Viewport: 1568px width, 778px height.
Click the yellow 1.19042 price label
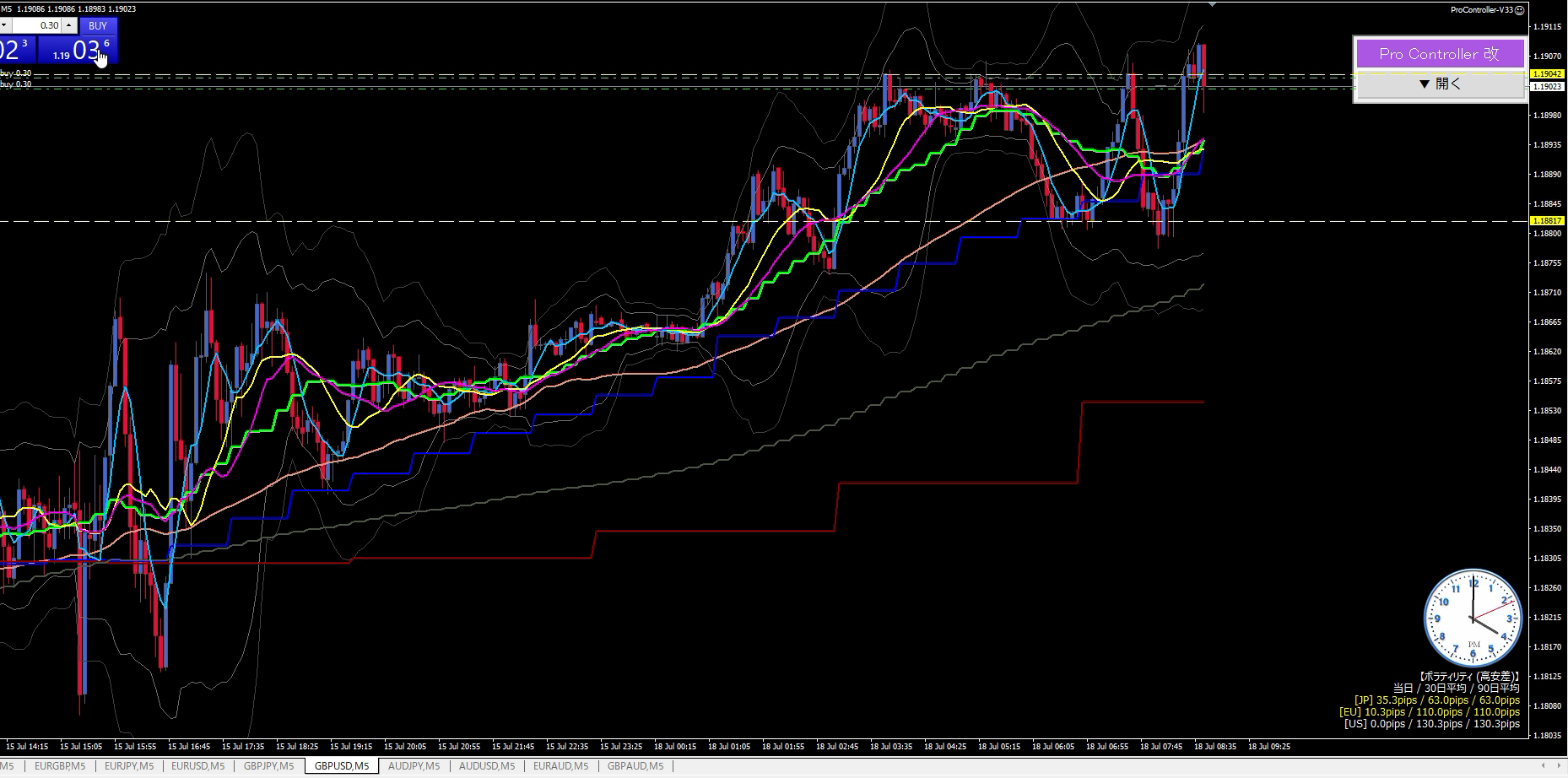1547,73
